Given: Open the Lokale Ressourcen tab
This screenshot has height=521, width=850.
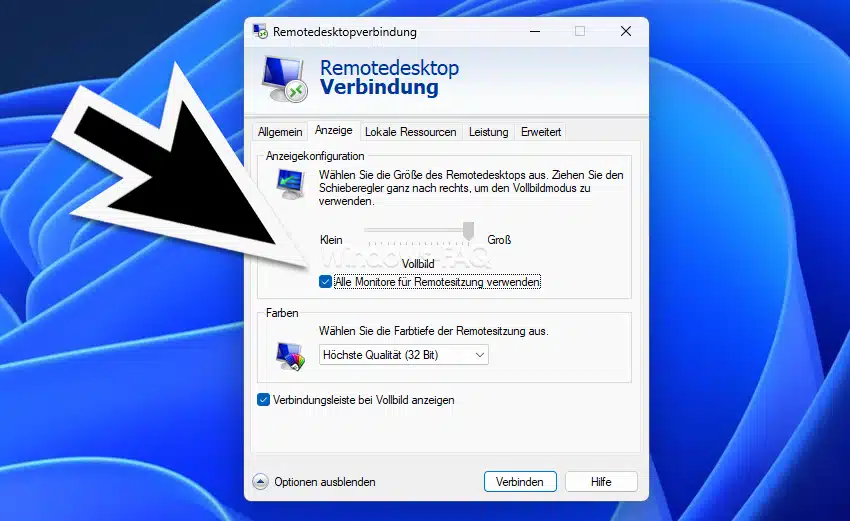Looking at the screenshot, I should tap(410, 132).
